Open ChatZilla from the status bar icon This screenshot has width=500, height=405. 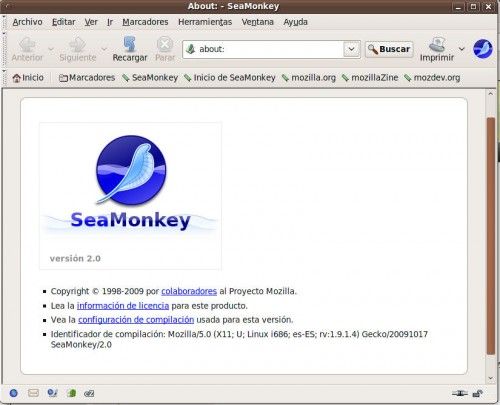point(89,394)
